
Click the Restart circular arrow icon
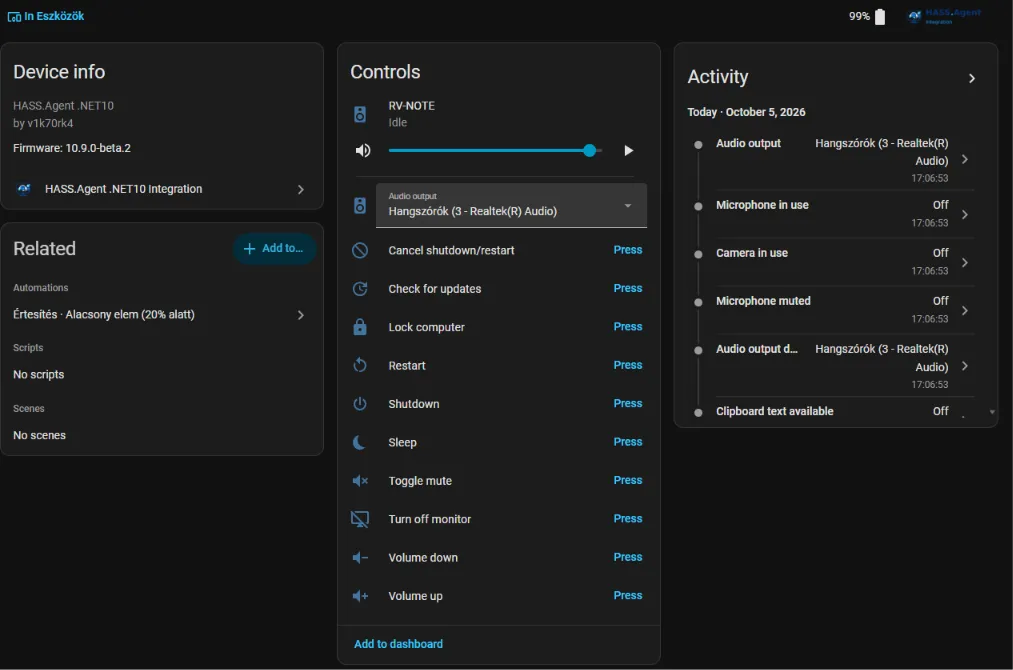coord(360,365)
